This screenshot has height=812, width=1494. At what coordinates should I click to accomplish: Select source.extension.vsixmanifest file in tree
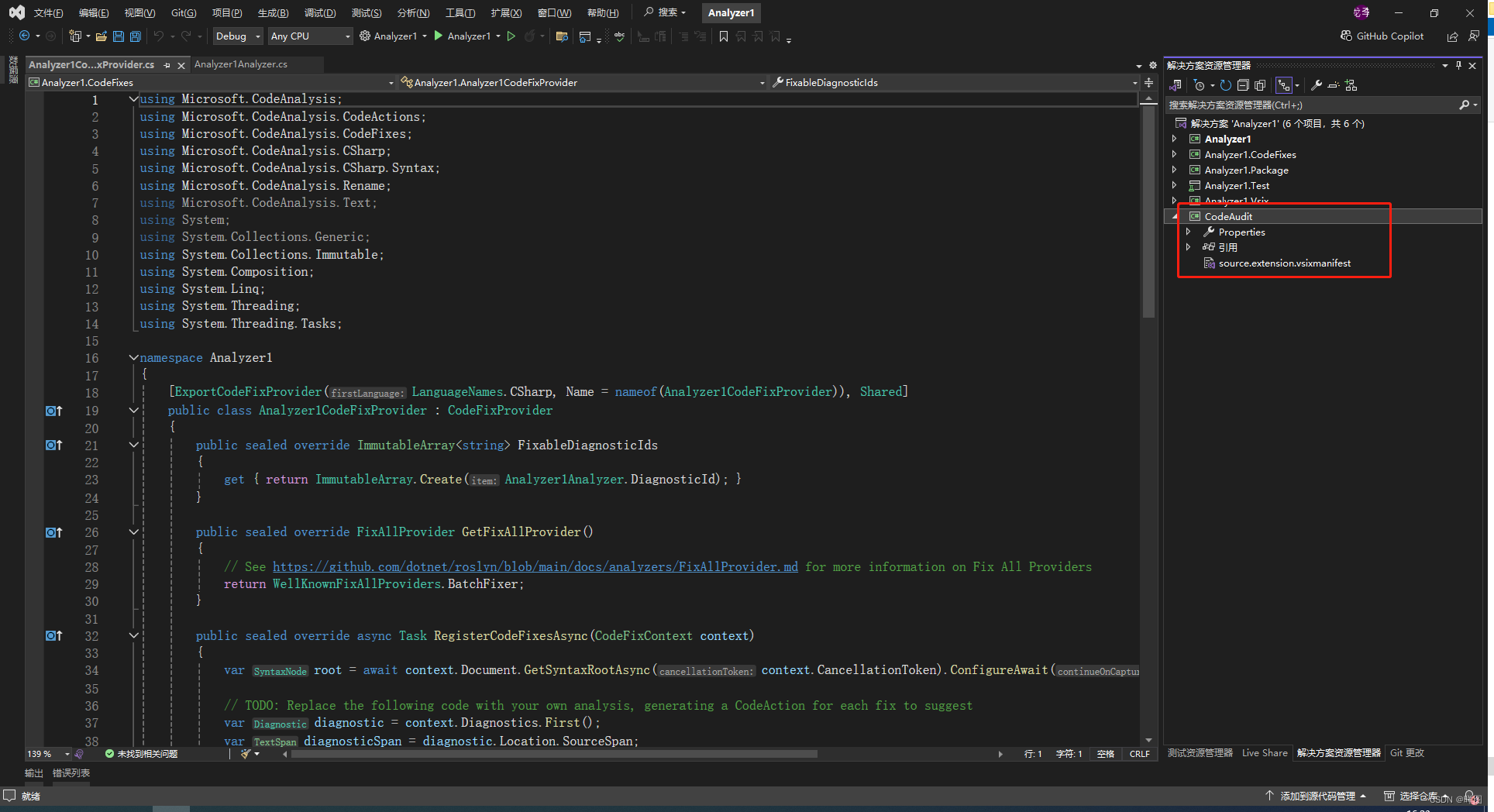pyautogui.click(x=1284, y=263)
